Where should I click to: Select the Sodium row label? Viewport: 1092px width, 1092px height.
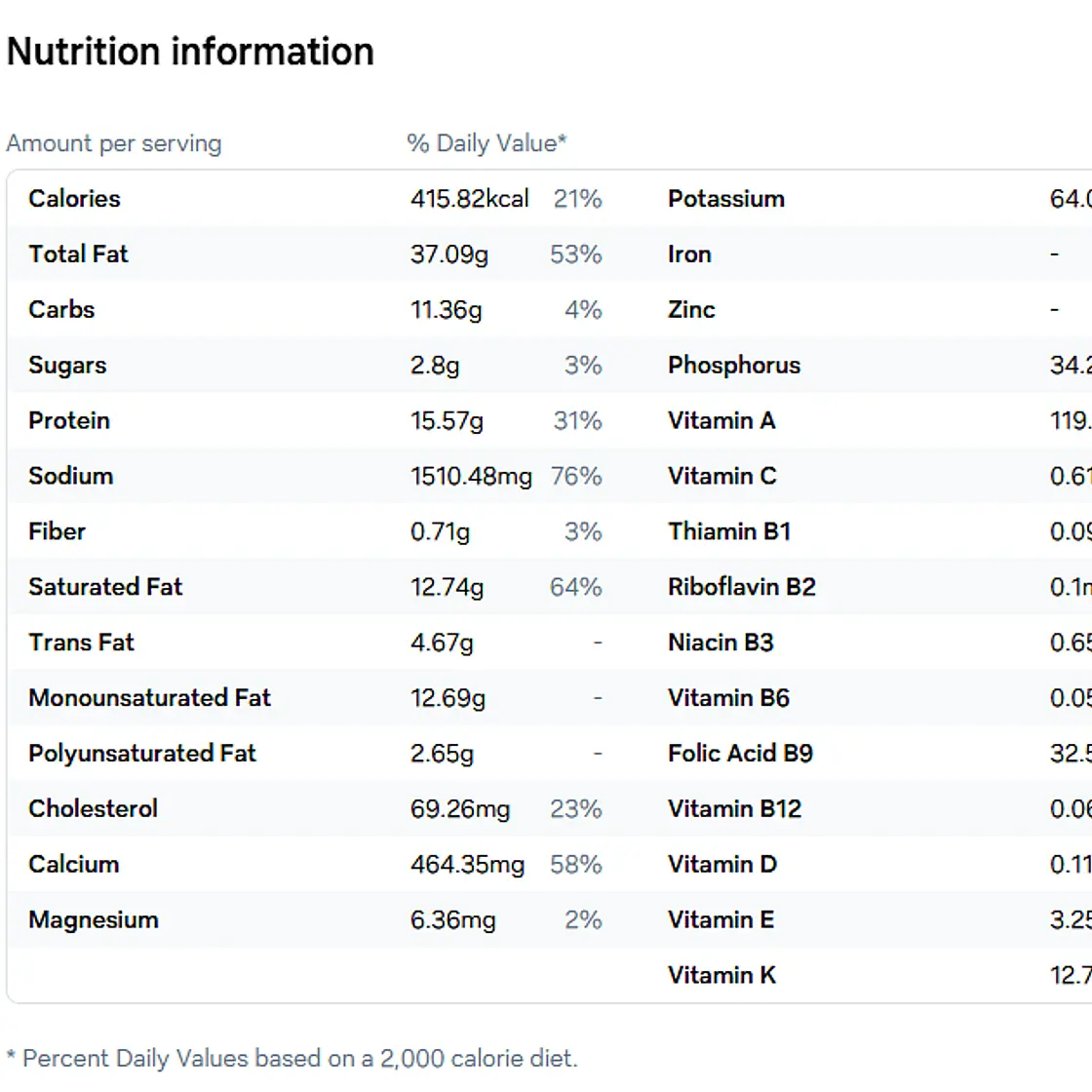(71, 476)
